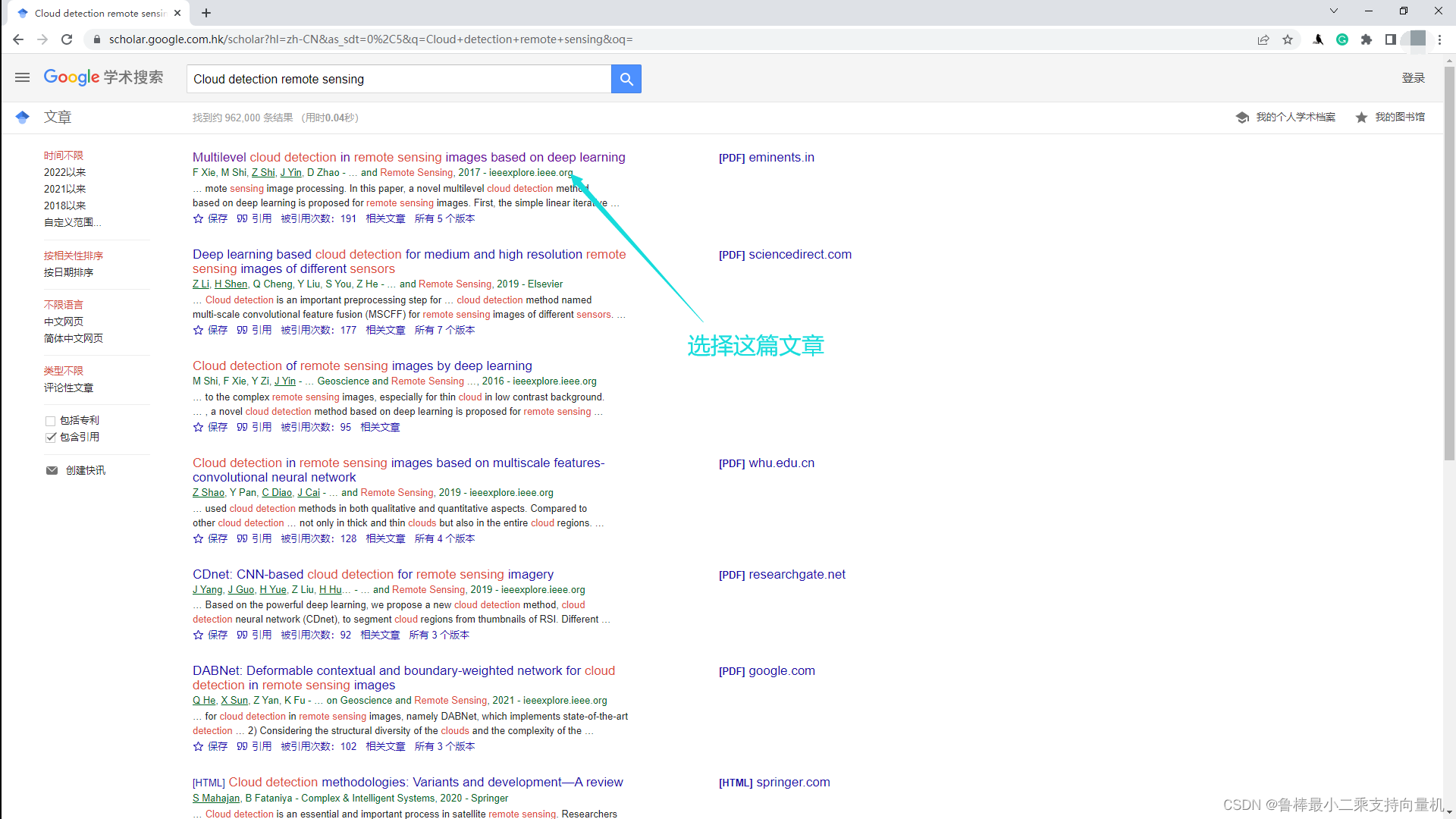Open a new browser tab

click(x=206, y=13)
